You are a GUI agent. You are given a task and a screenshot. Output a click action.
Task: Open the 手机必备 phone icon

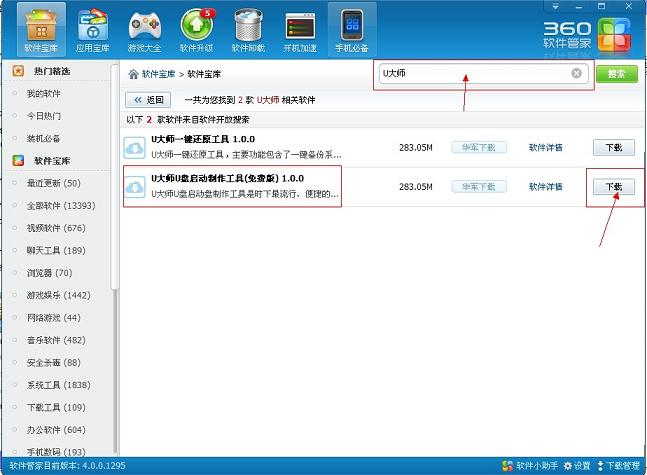tap(352, 30)
